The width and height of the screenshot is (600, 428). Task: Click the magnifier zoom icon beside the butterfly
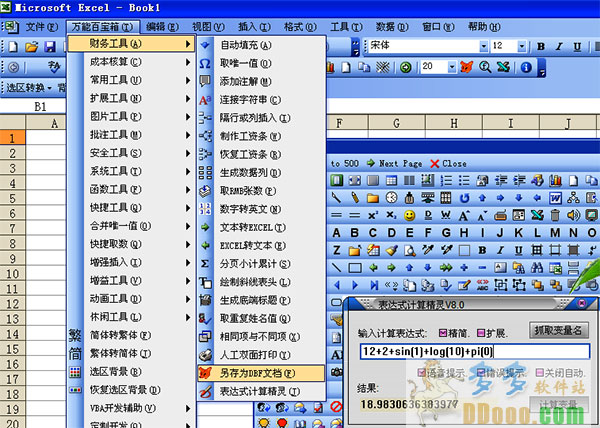[x=485, y=67]
